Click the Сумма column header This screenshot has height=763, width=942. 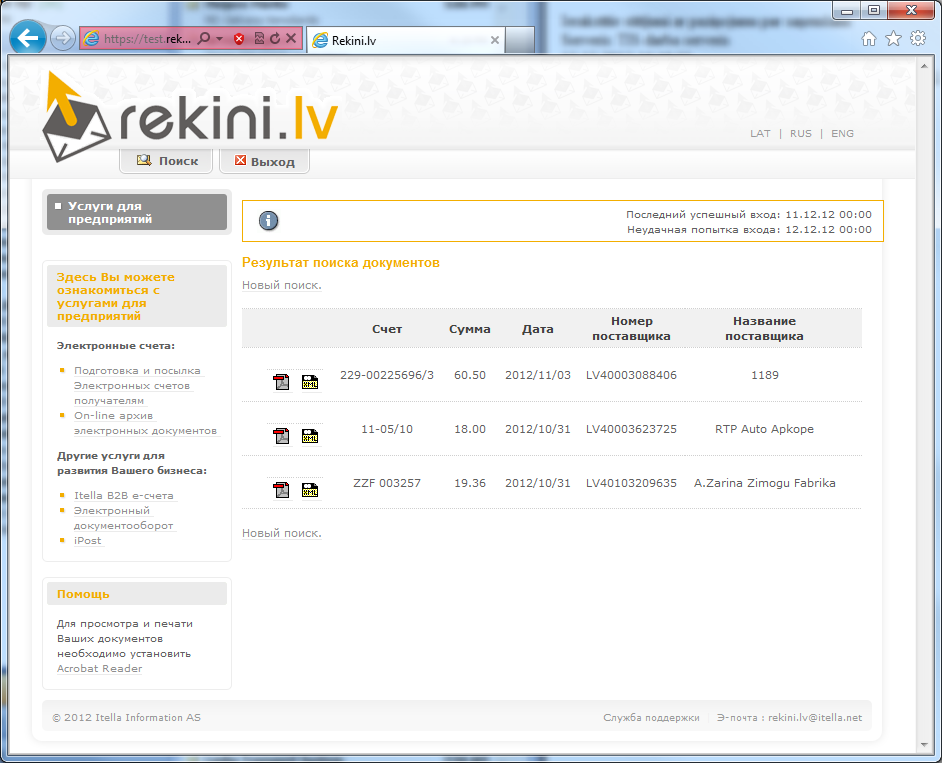(x=470, y=329)
